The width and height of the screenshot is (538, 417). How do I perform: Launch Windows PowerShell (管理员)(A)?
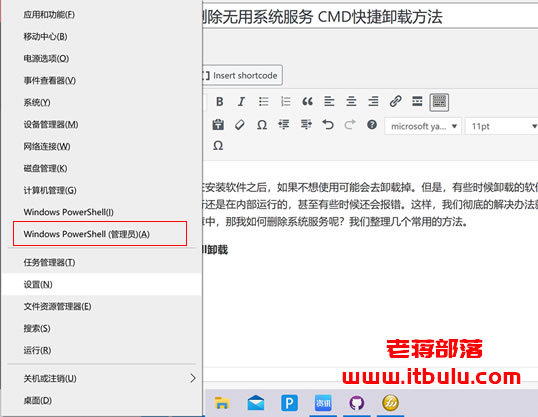tap(102, 234)
